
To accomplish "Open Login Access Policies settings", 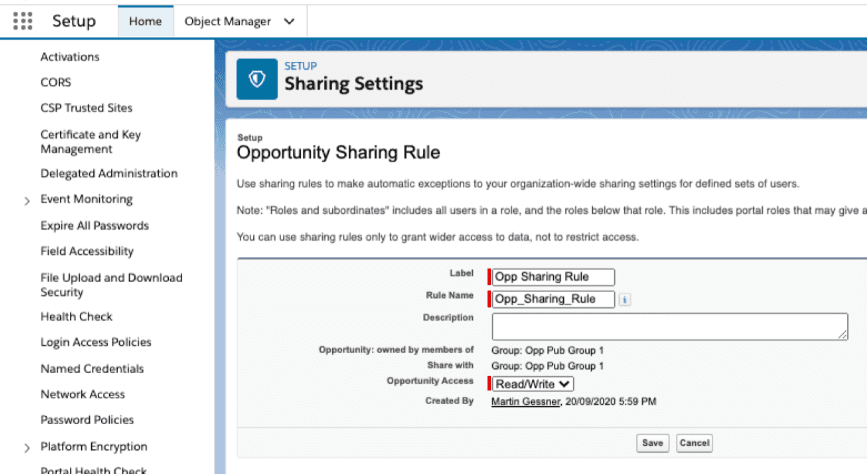I will pos(95,343).
